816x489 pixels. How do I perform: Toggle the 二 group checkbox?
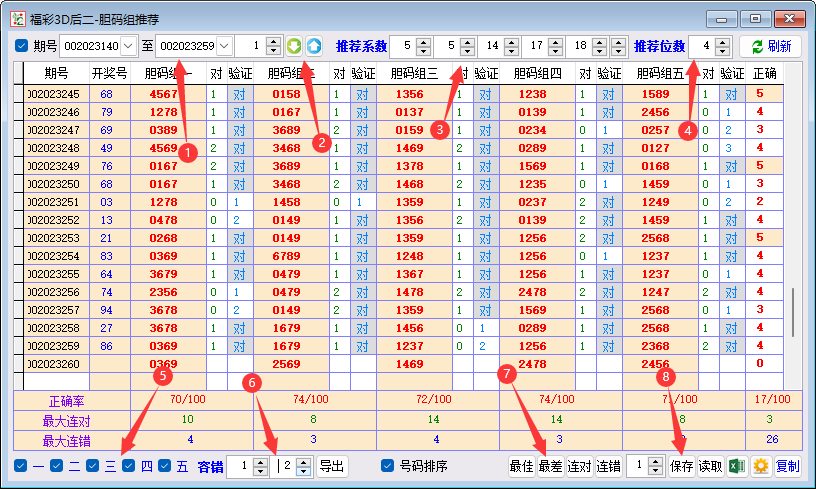pos(57,466)
